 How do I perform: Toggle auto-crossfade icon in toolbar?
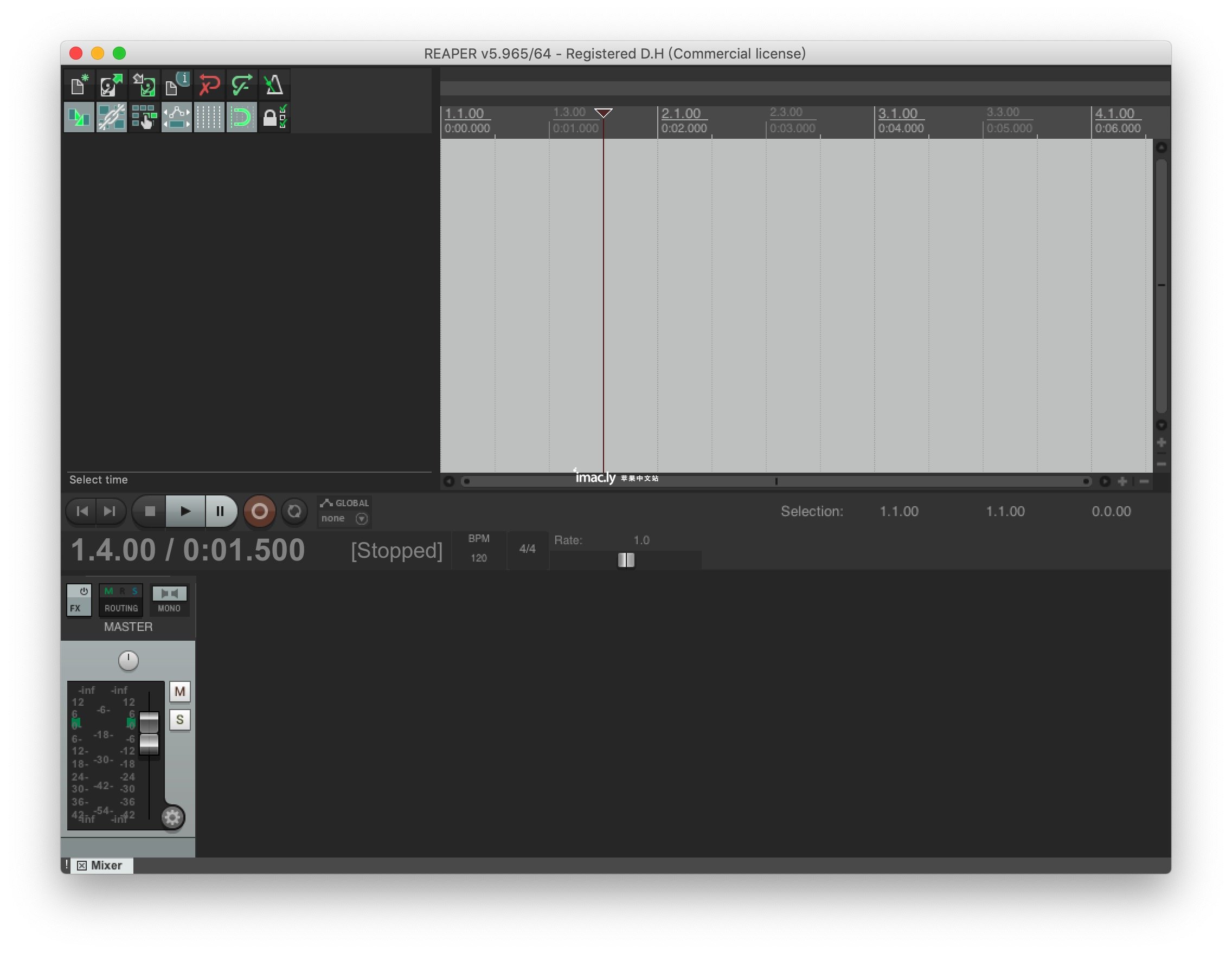point(79,117)
